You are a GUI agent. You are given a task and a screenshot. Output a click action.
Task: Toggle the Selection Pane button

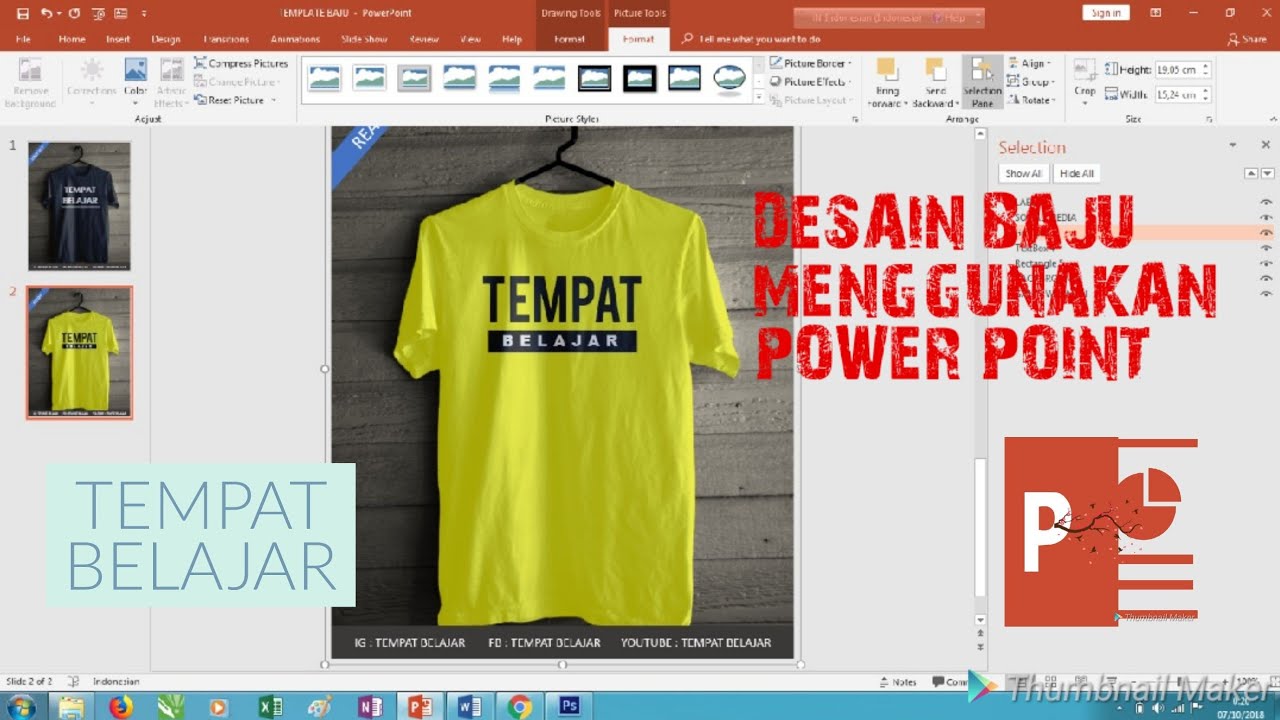pos(982,82)
